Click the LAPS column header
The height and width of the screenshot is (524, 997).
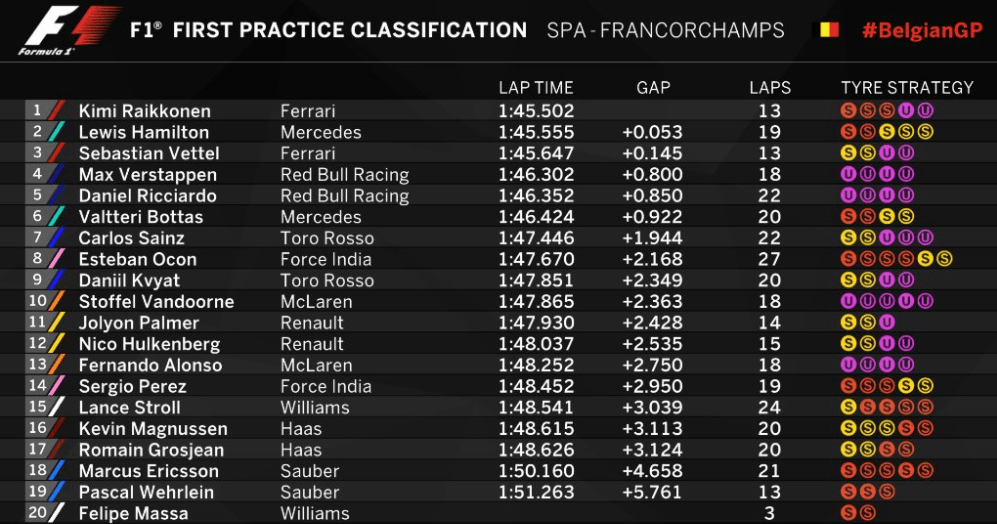(x=769, y=88)
